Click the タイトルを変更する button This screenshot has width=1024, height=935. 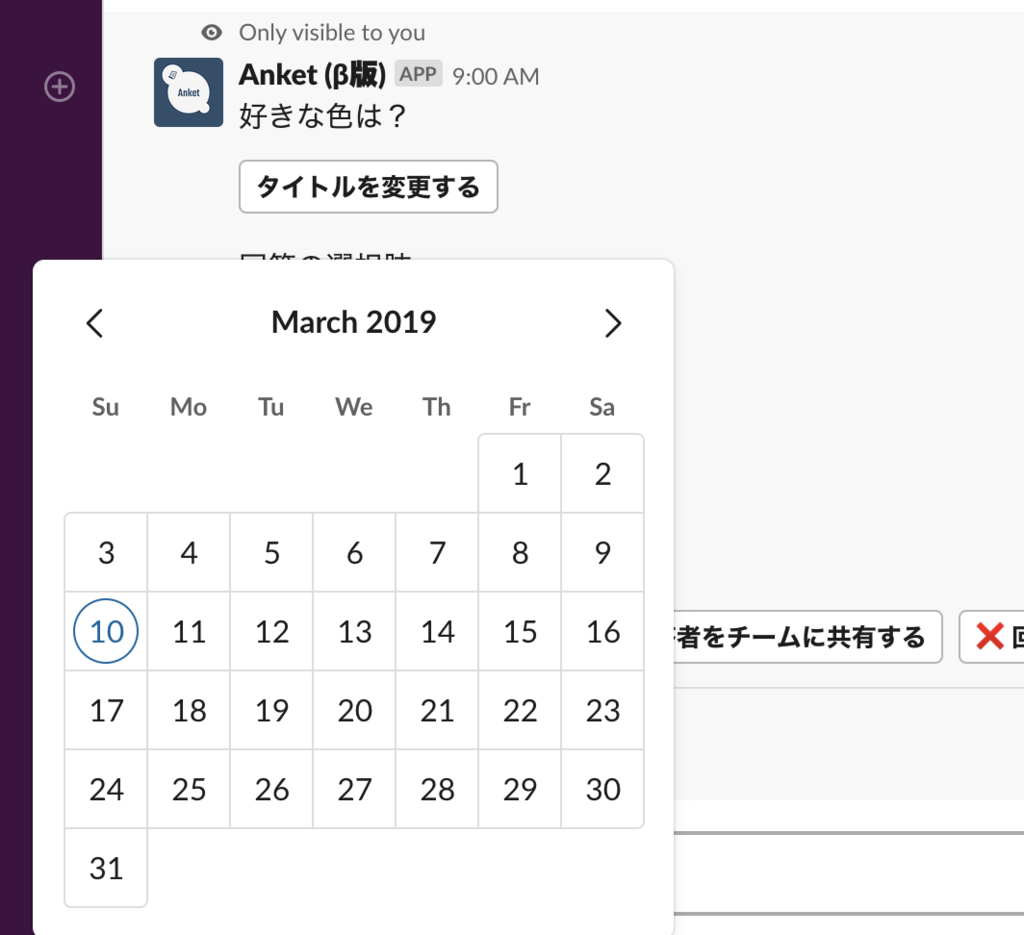click(x=368, y=186)
